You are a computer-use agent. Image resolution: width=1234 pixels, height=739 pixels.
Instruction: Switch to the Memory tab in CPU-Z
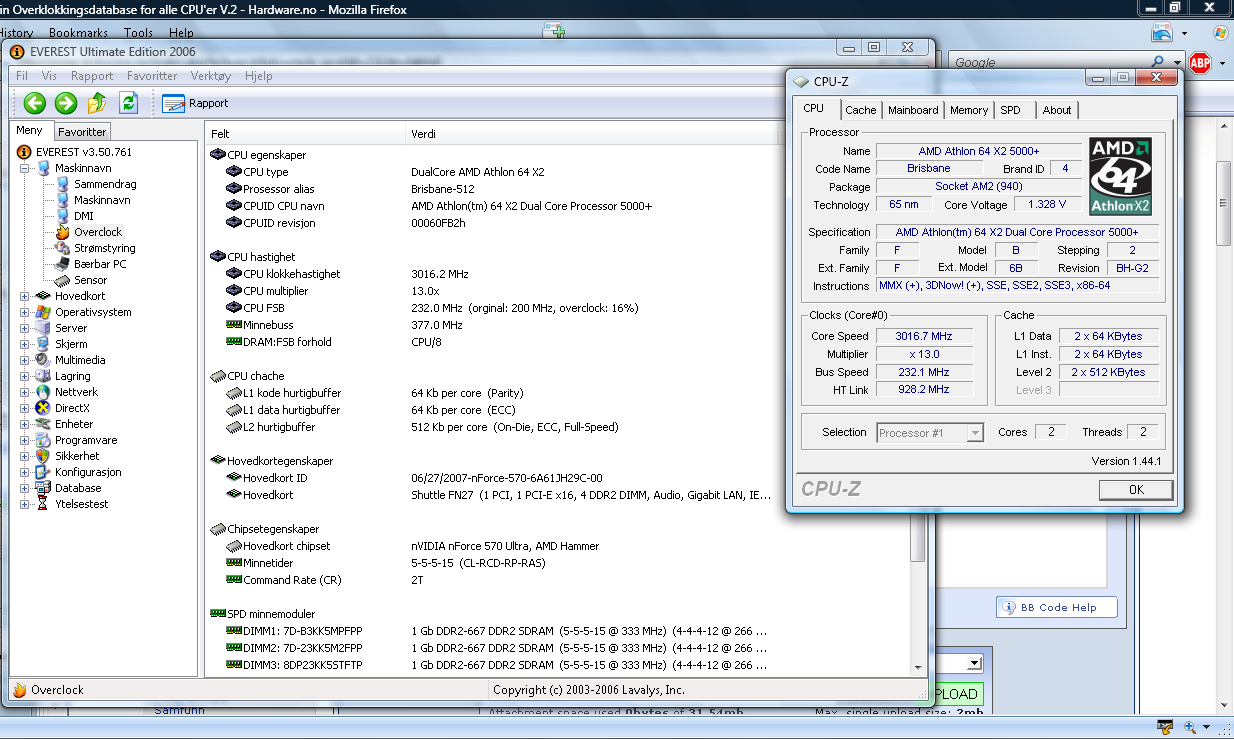coord(969,110)
